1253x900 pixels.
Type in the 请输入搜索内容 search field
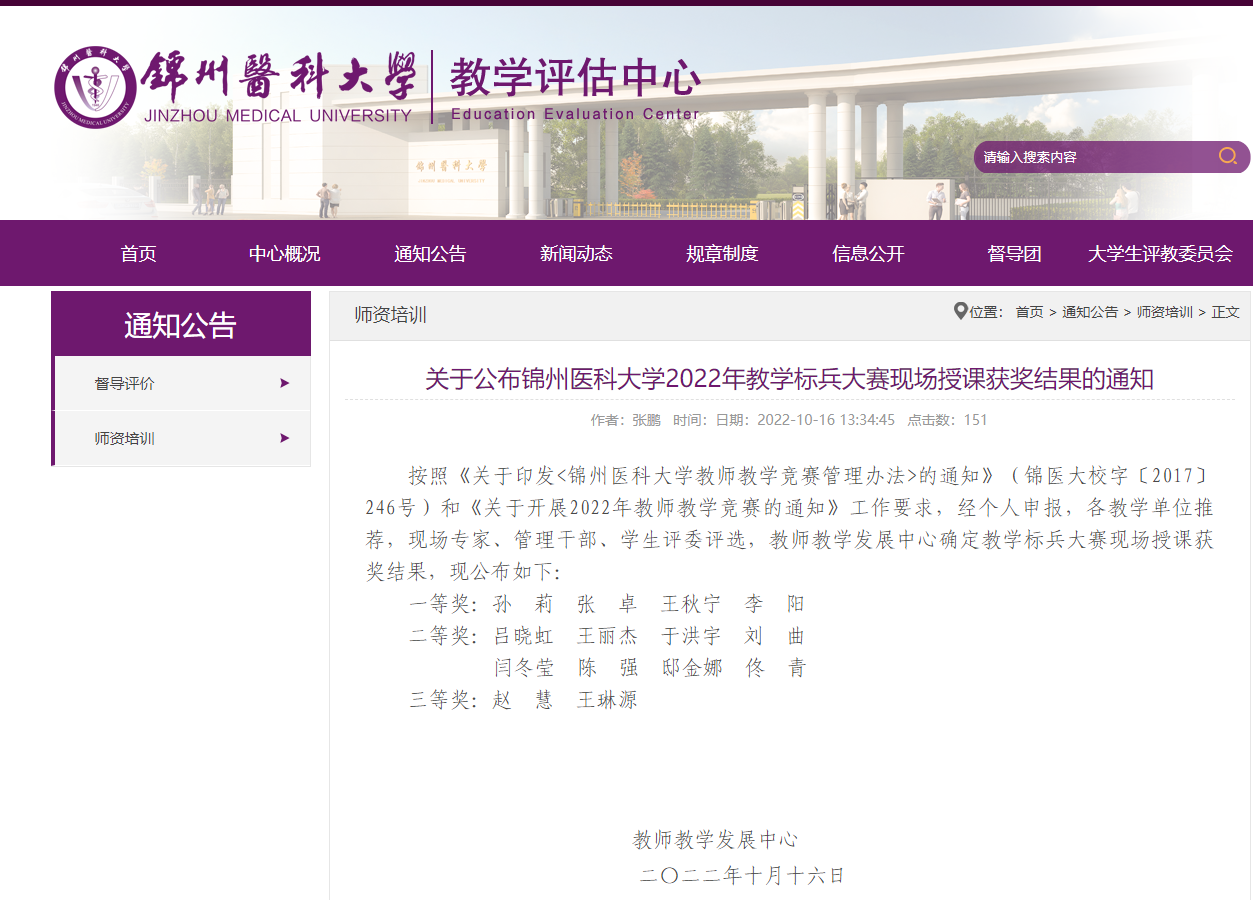click(x=1090, y=157)
